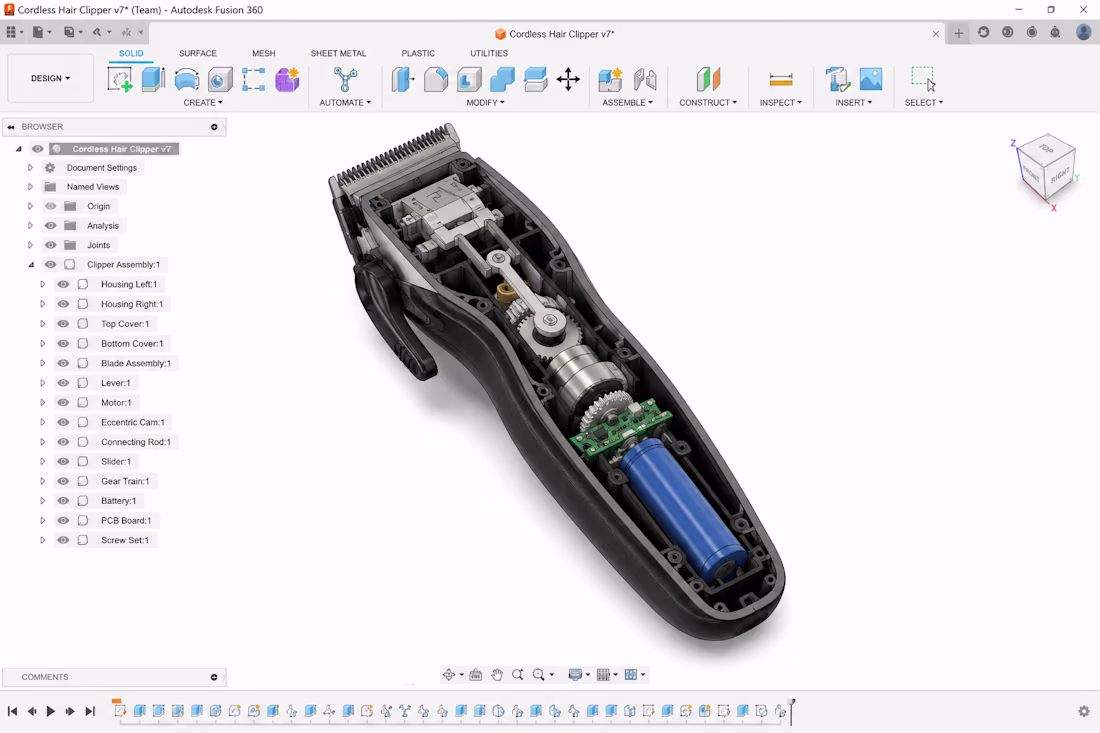This screenshot has width=1100, height=733.
Task: Toggle visibility of Battery:1
Action: [x=63, y=500]
